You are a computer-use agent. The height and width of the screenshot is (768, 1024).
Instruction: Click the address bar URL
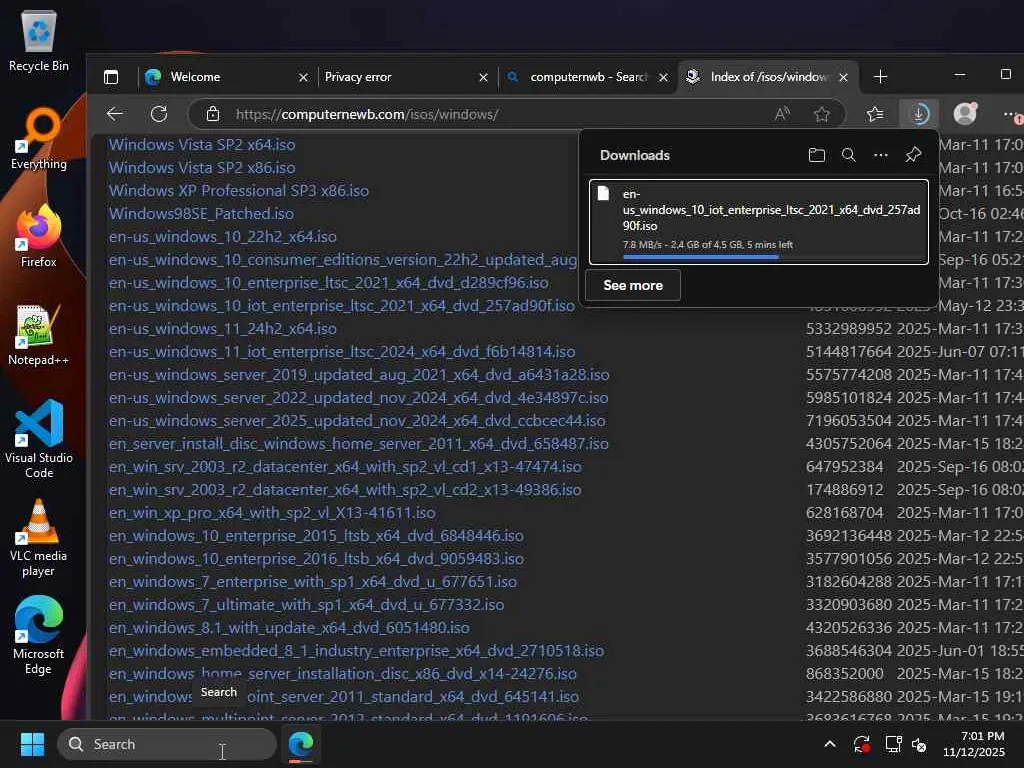(x=367, y=114)
